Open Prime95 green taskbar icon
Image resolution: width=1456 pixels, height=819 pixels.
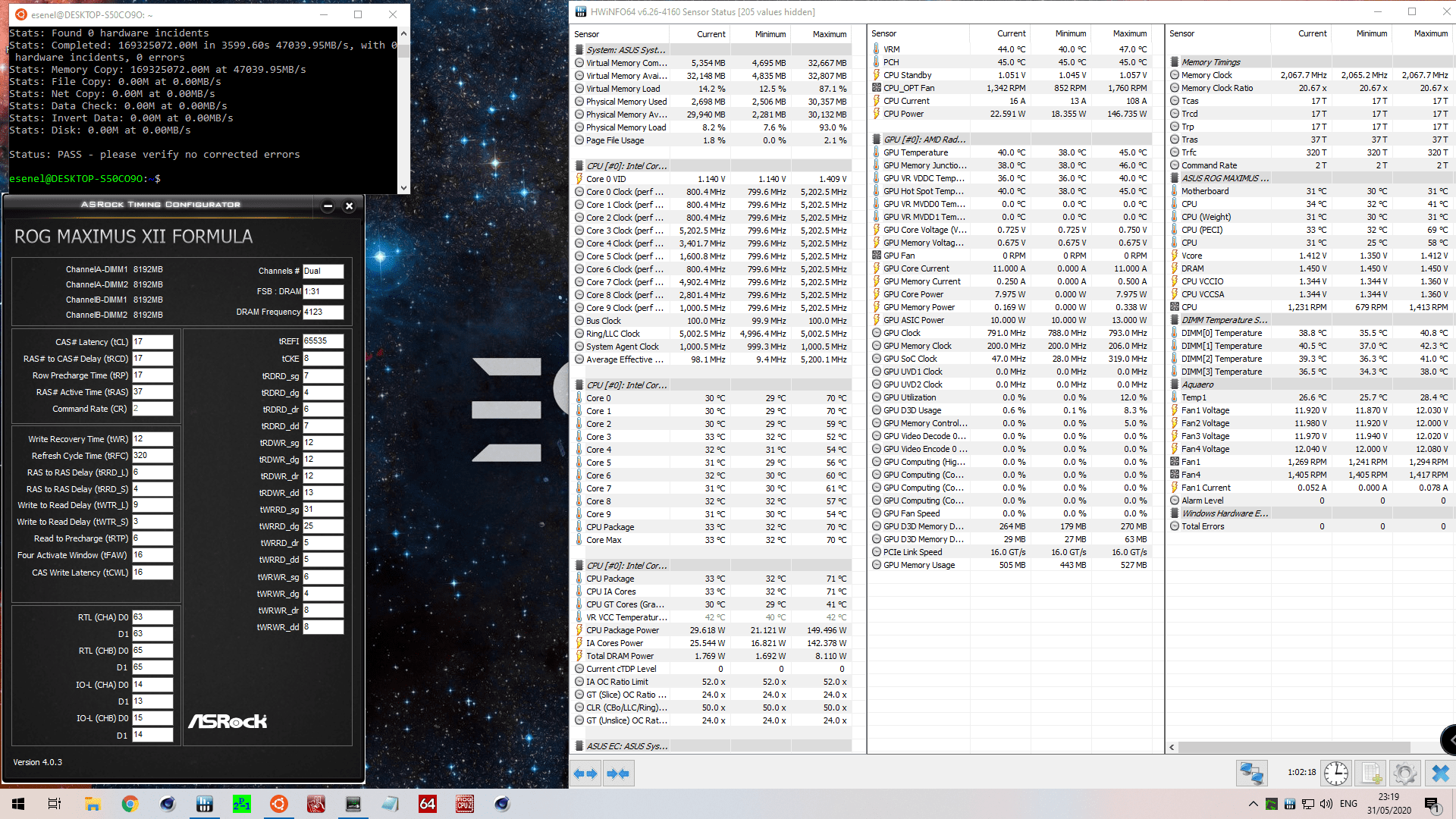point(241,804)
